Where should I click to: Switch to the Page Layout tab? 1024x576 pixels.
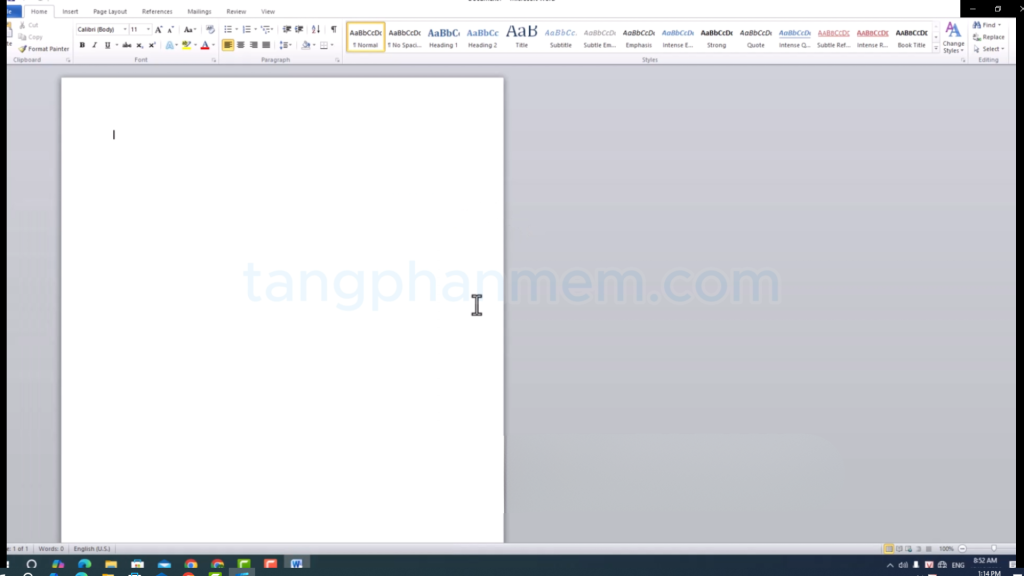tap(110, 11)
